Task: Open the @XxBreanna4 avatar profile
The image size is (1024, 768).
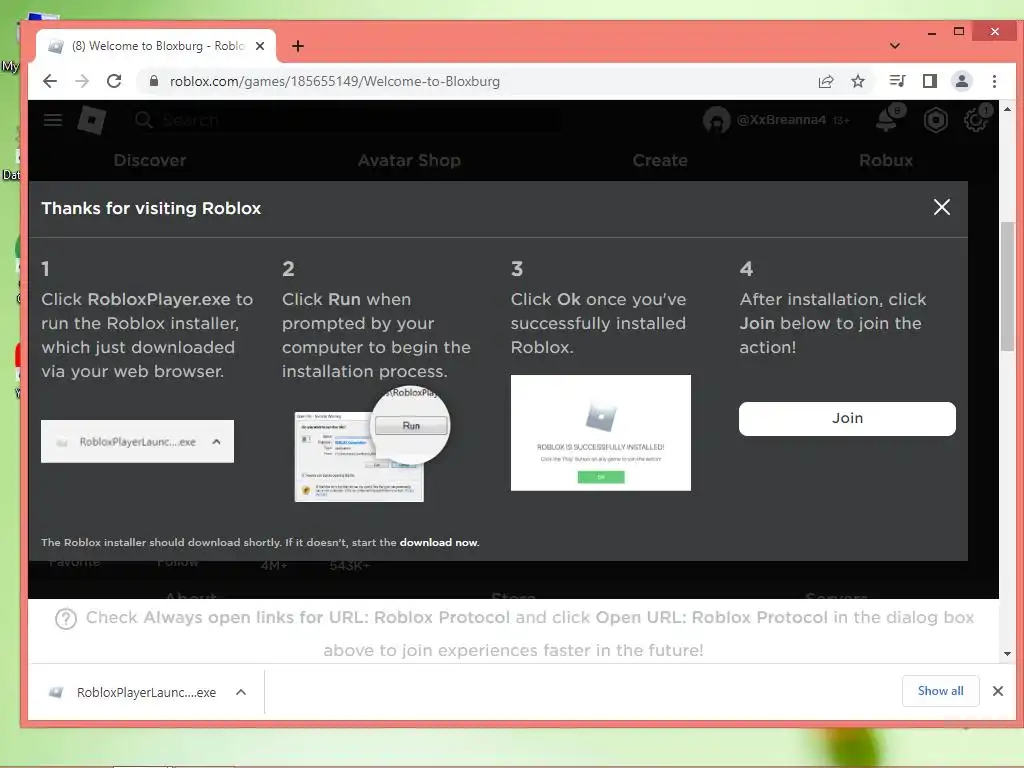Action: tap(716, 120)
